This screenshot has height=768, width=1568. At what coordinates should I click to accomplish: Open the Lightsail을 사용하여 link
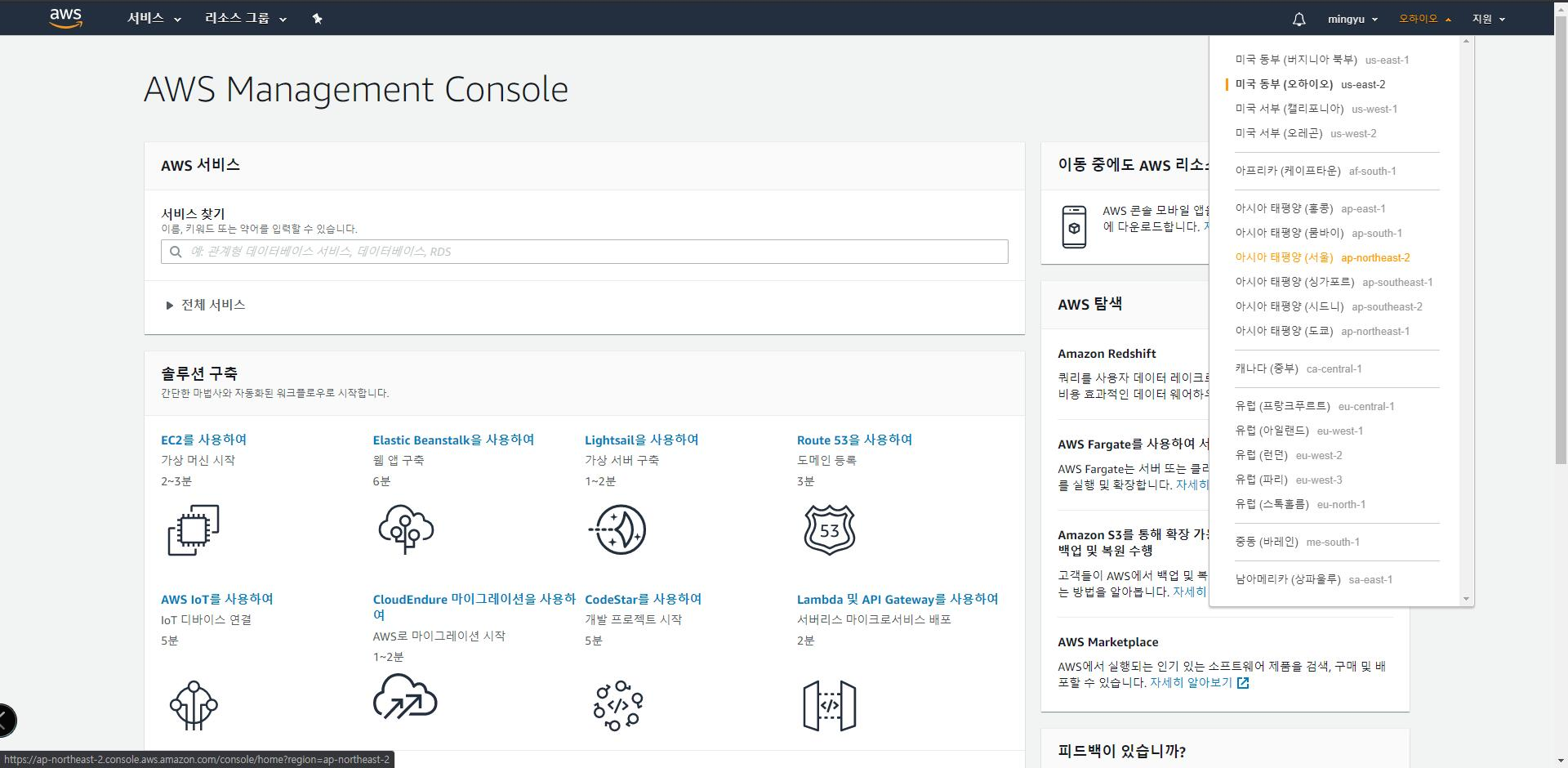642,440
